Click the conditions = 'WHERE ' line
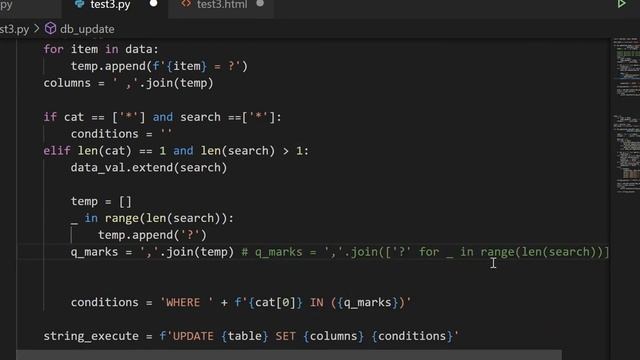This screenshot has width=640, height=360. pos(241,302)
